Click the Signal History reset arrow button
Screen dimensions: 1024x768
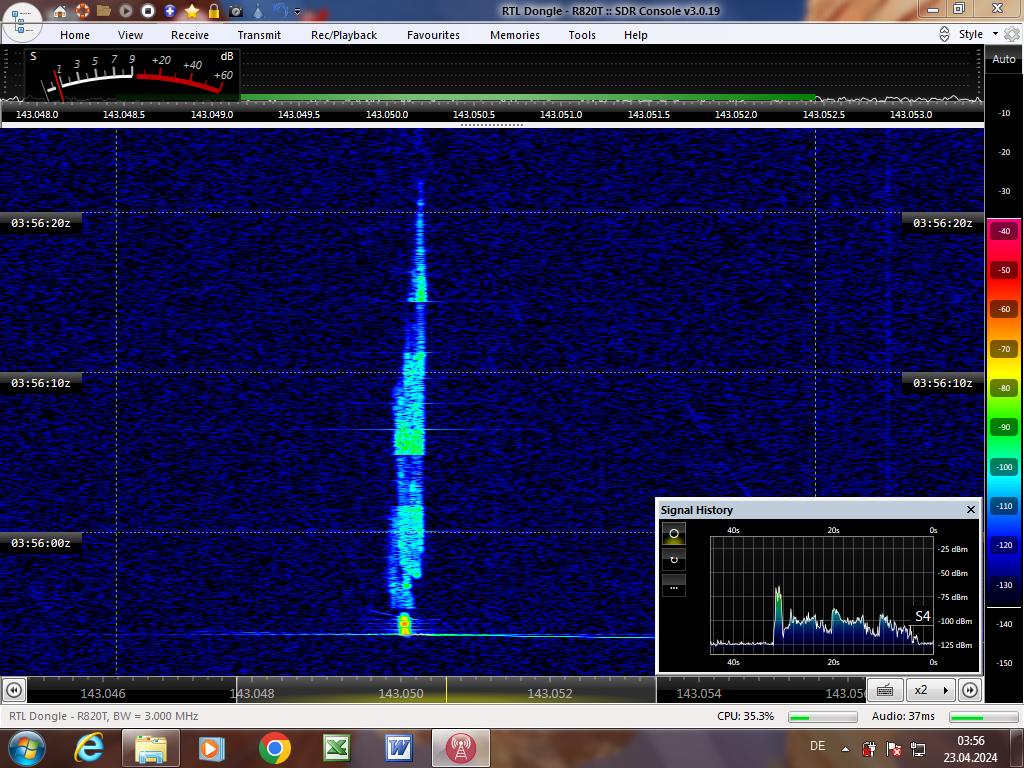pos(674,560)
